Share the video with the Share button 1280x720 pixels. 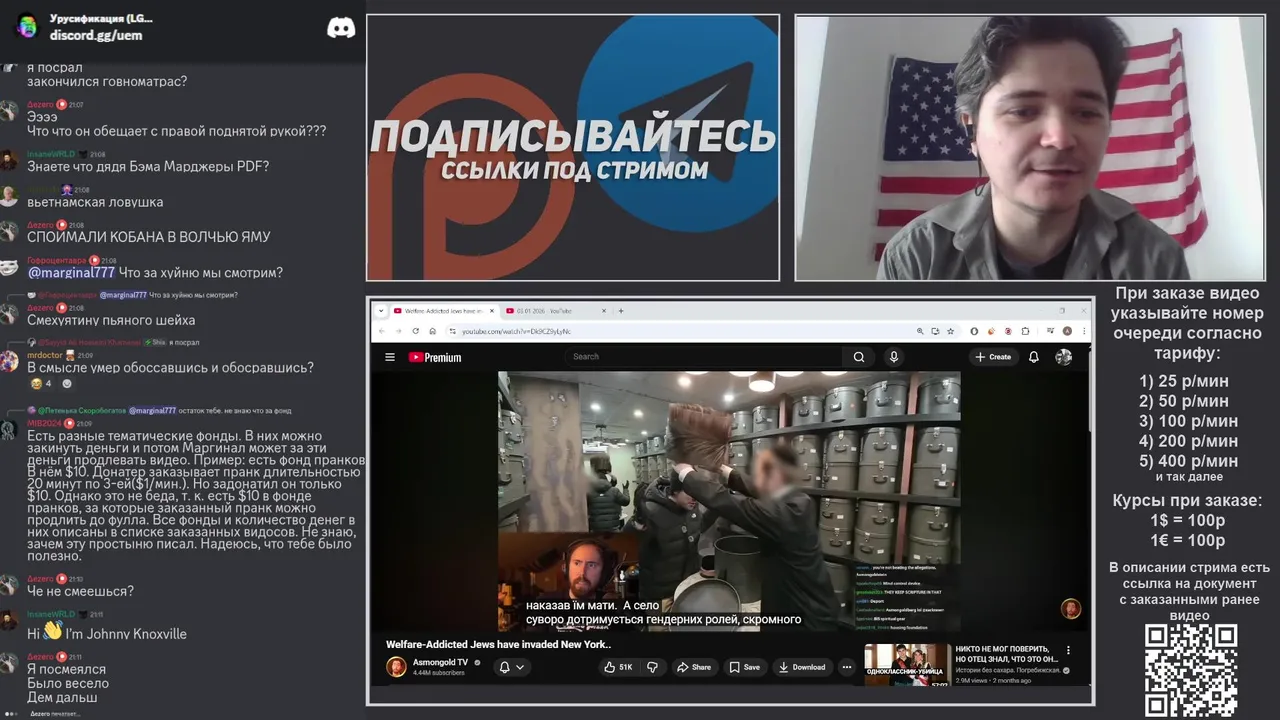694,667
